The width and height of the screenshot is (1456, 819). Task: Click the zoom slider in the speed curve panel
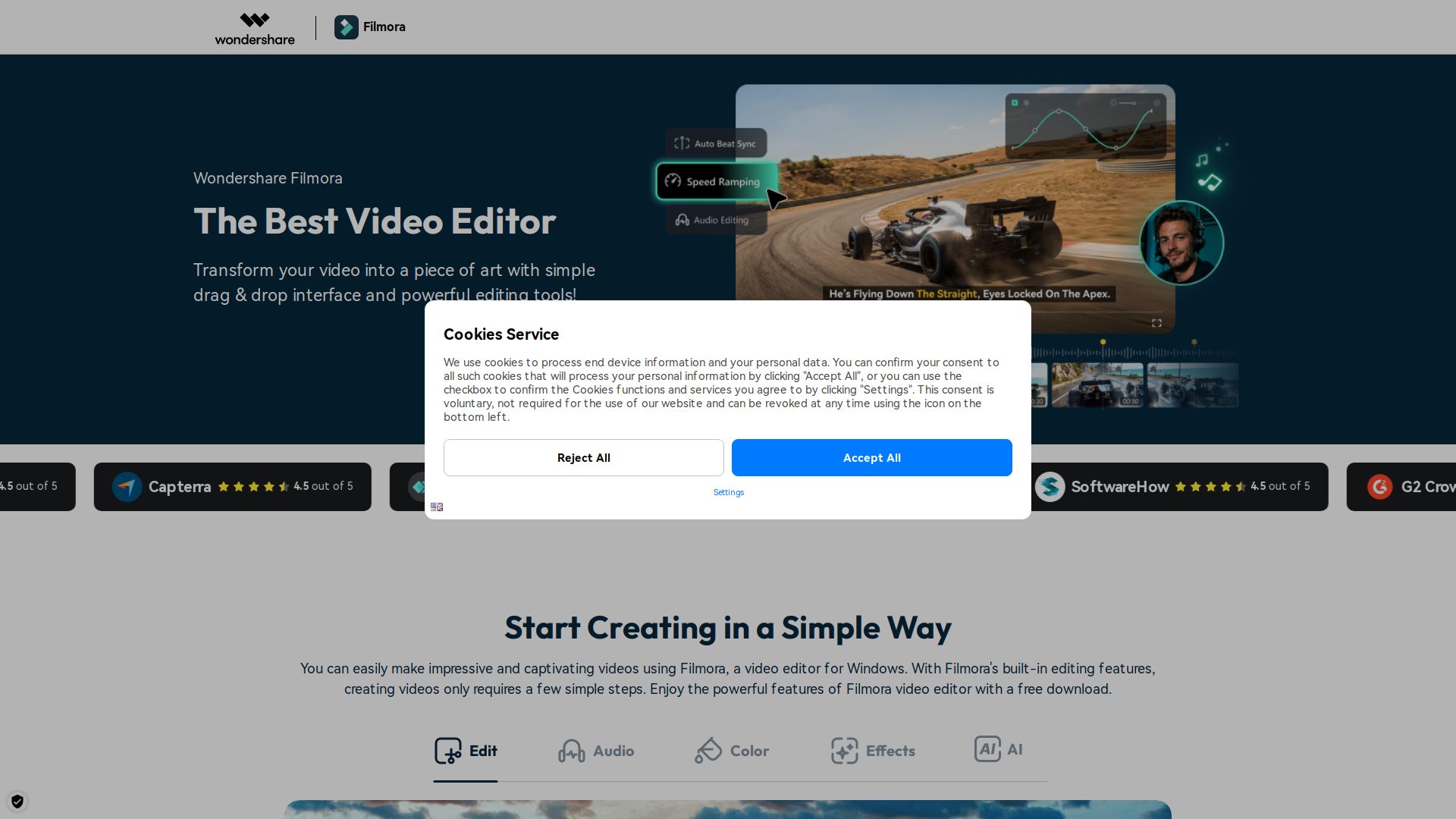click(x=1134, y=103)
